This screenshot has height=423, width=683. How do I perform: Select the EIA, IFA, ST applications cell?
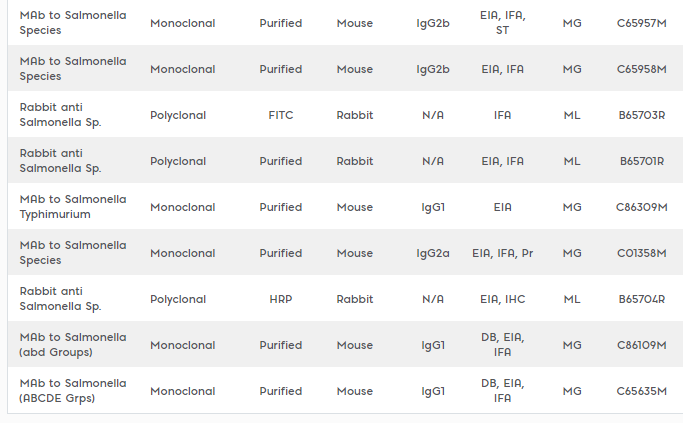tap(502, 23)
